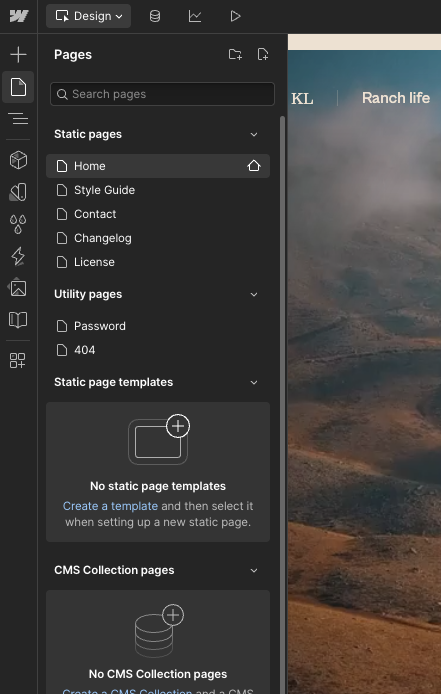Open the Components cube icon
The height and width of the screenshot is (694, 441).
[18, 160]
